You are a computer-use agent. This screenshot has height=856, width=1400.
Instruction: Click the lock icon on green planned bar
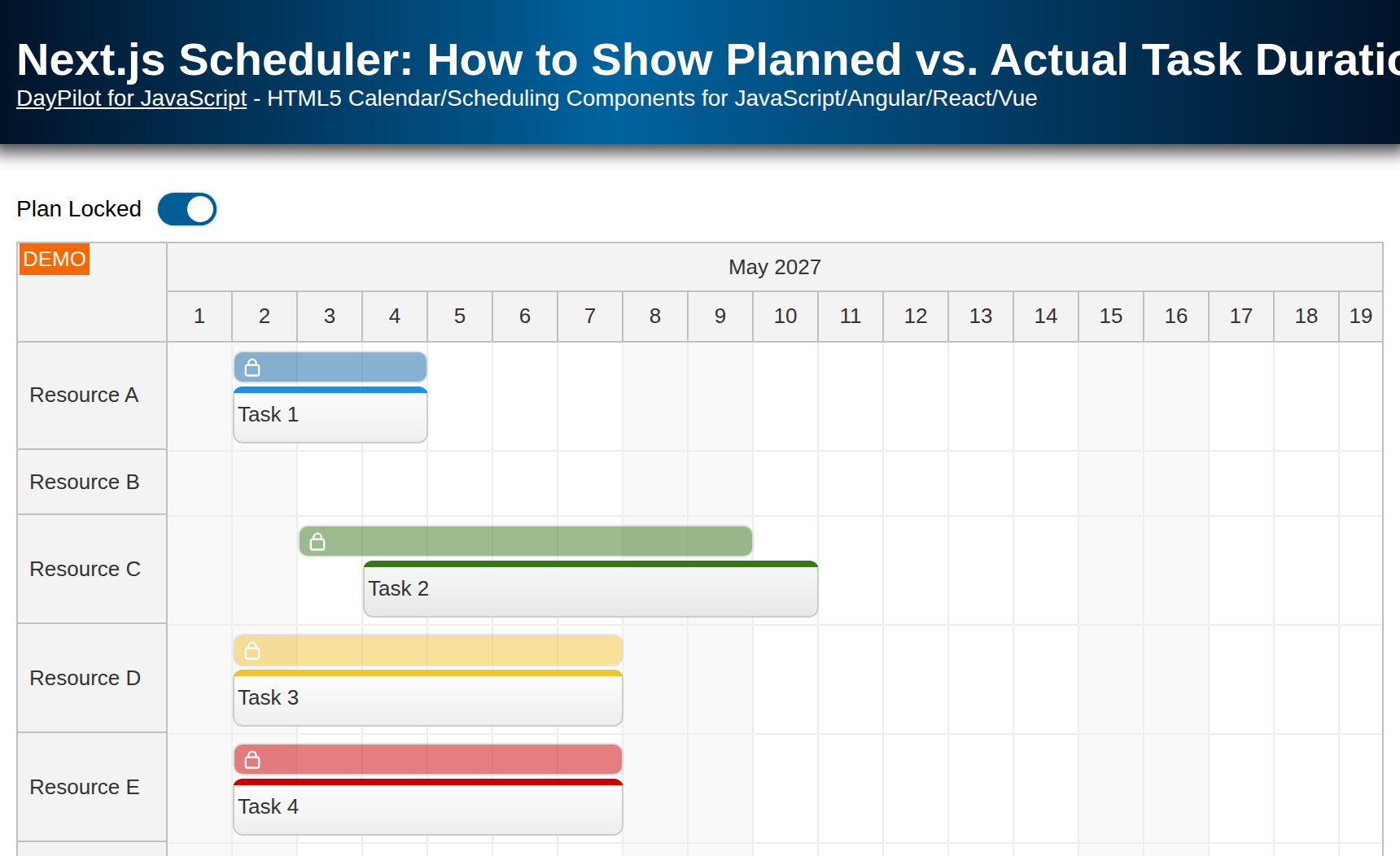tap(317, 542)
